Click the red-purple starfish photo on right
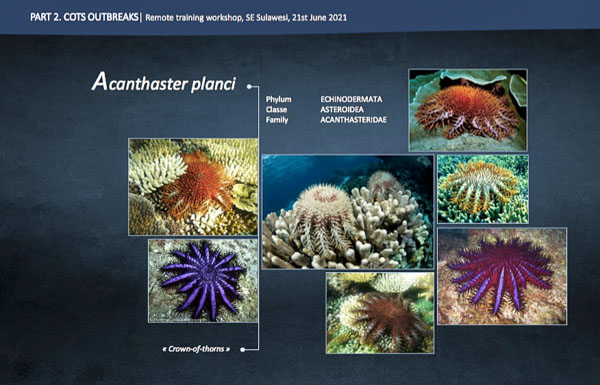Image resolution: width=600 pixels, height=385 pixels. tap(502, 276)
